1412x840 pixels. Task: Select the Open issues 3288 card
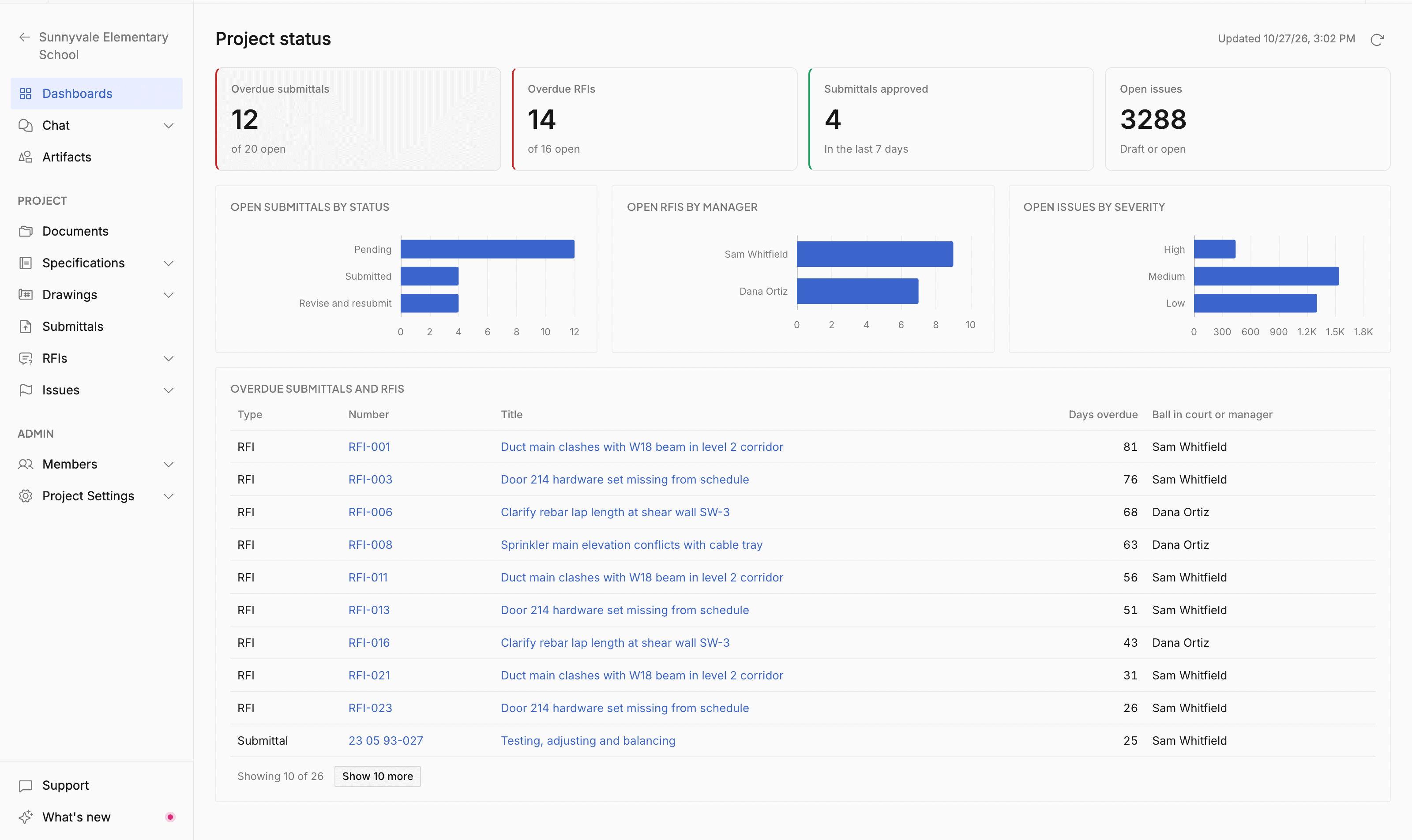(1247, 119)
